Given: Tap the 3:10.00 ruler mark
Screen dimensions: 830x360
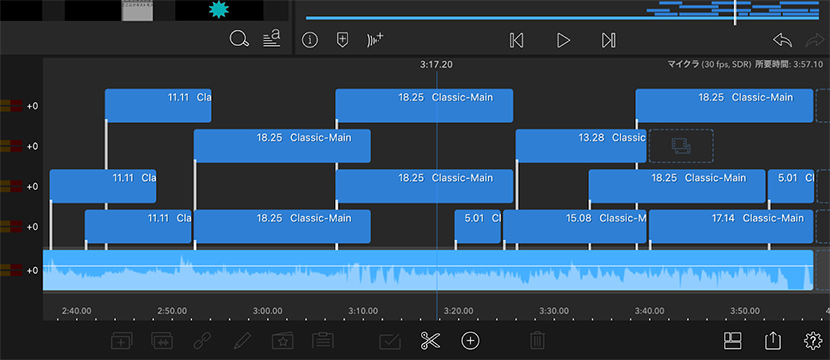Looking at the screenshot, I should [363, 311].
